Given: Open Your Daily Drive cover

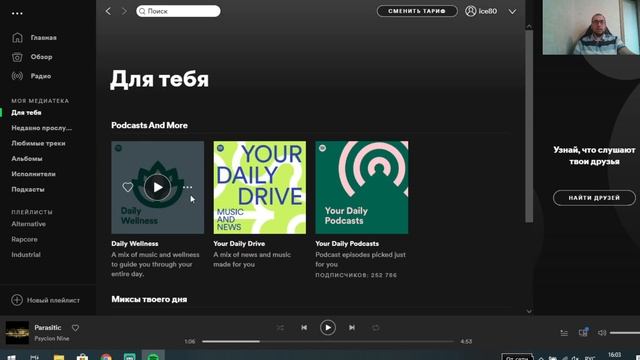Looking at the screenshot, I should click(x=260, y=187).
